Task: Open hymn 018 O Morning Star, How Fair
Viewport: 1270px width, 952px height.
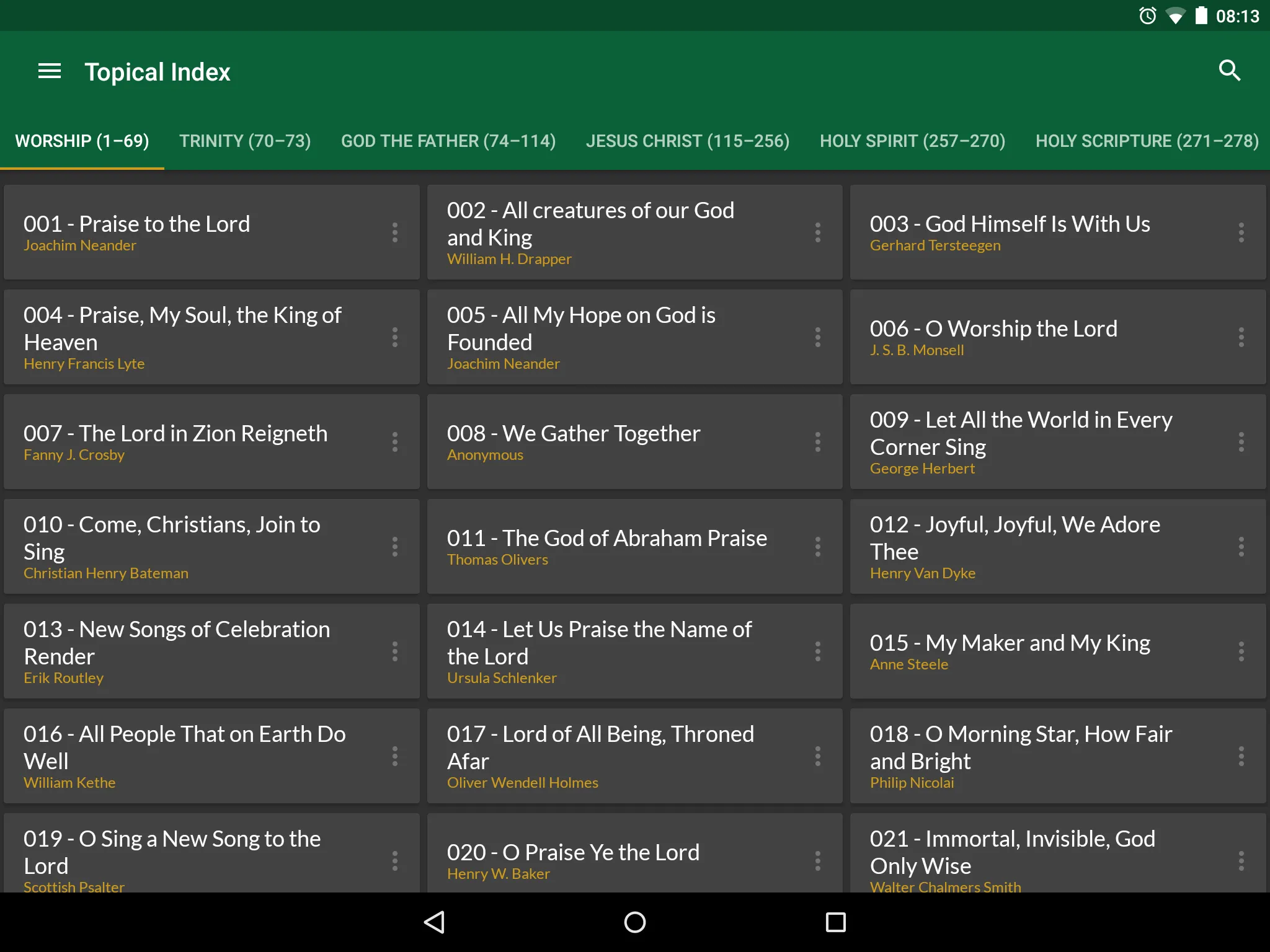Action: (1058, 756)
